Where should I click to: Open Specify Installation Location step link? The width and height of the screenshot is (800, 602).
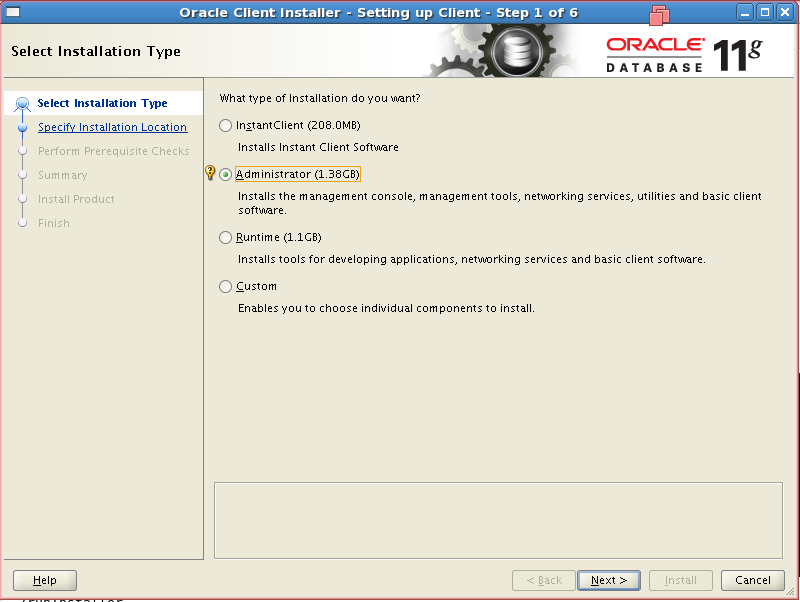click(112, 127)
